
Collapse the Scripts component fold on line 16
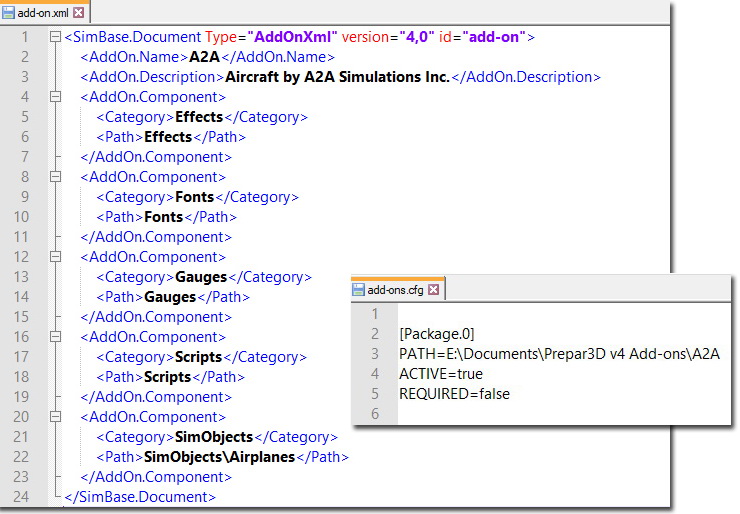click(54, 337)
